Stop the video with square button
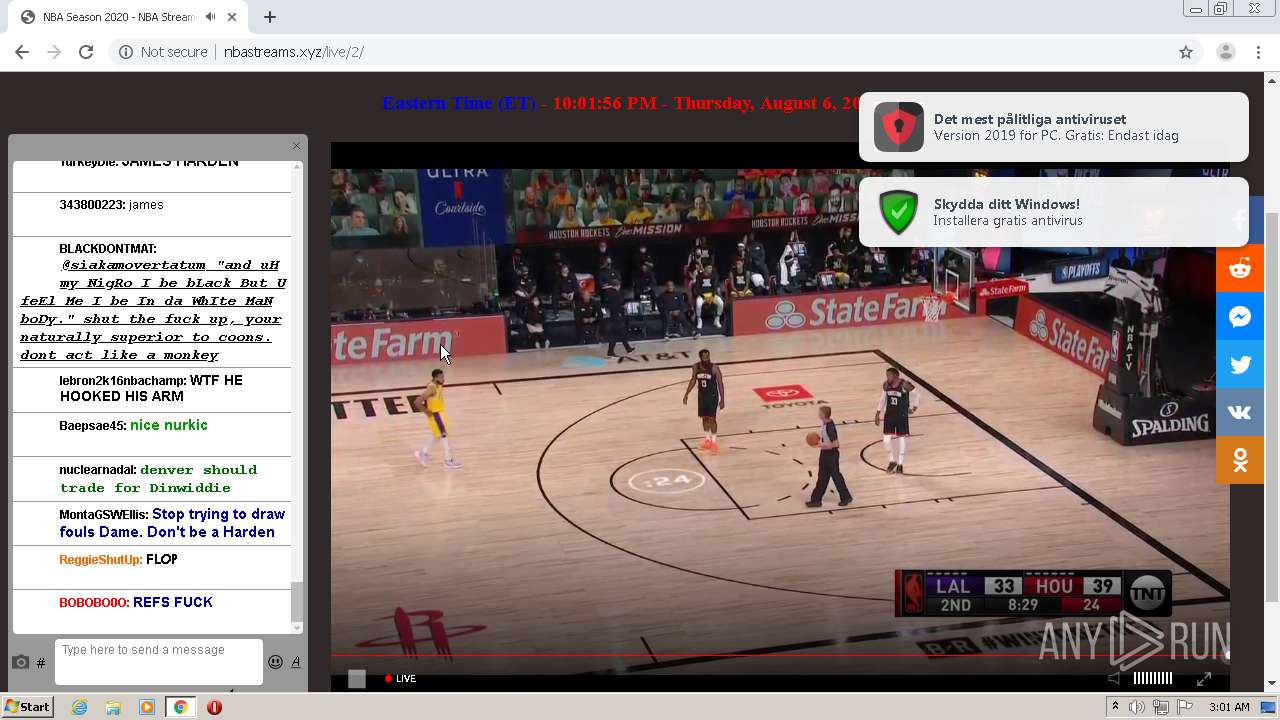Viewport: 1280px width, 720px height. (x=357, y=679)
